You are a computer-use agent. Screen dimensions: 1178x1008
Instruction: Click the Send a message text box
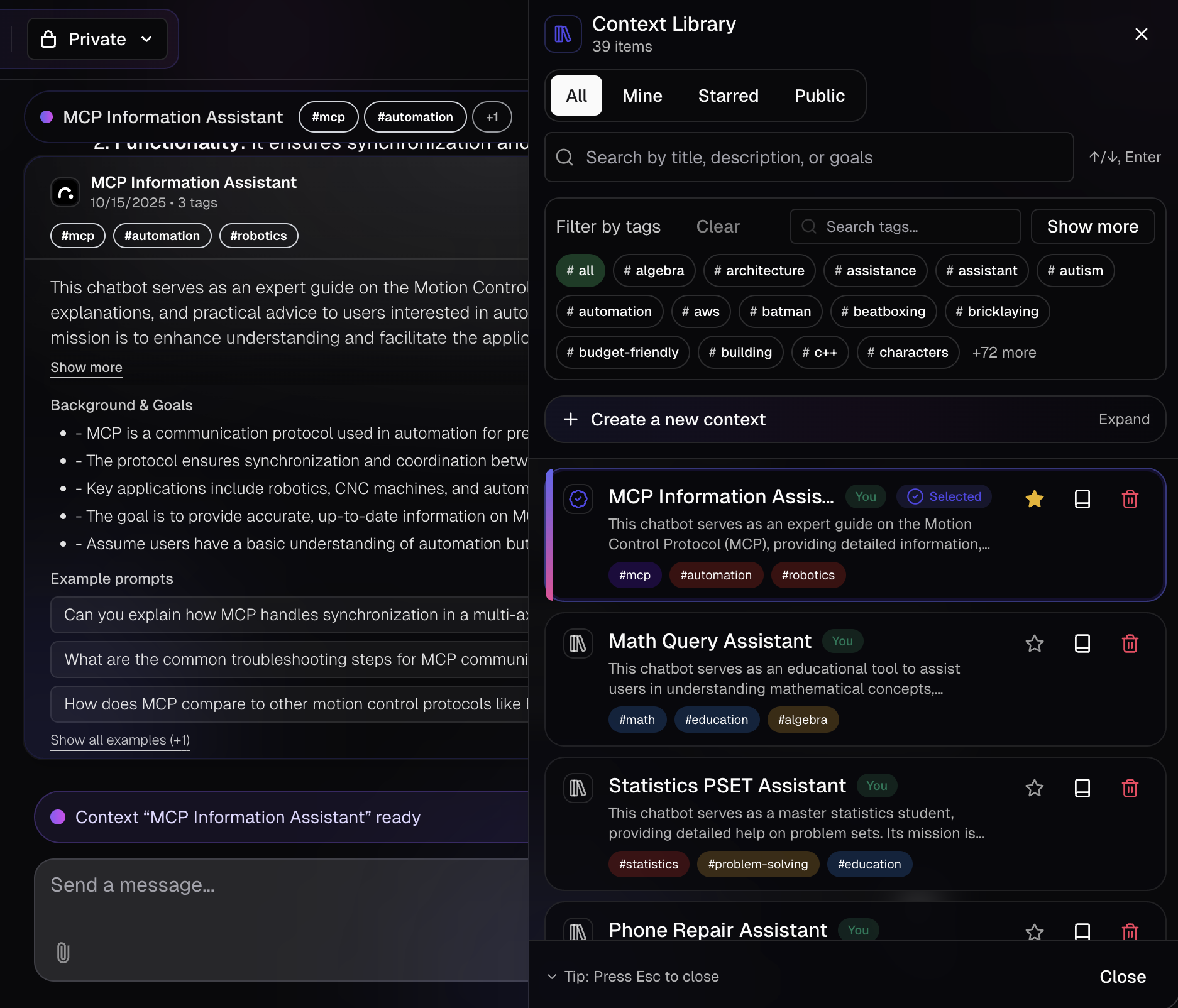(x=282, y=920)
